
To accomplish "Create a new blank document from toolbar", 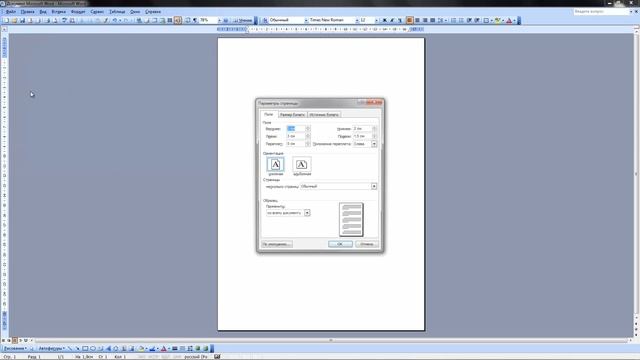I will point(6,20).
